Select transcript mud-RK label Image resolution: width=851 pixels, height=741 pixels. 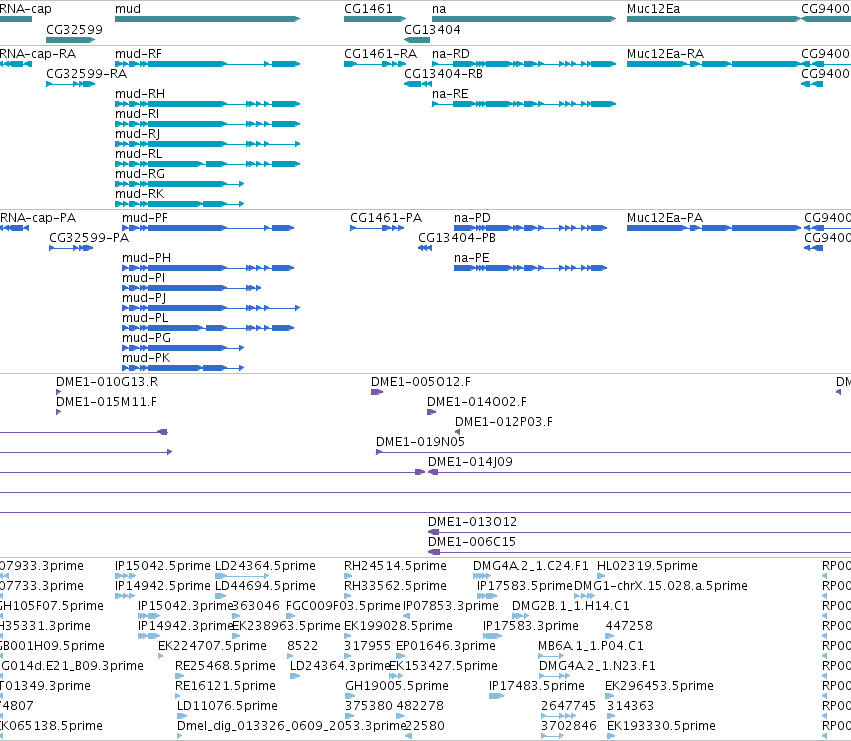pos(139,194)
